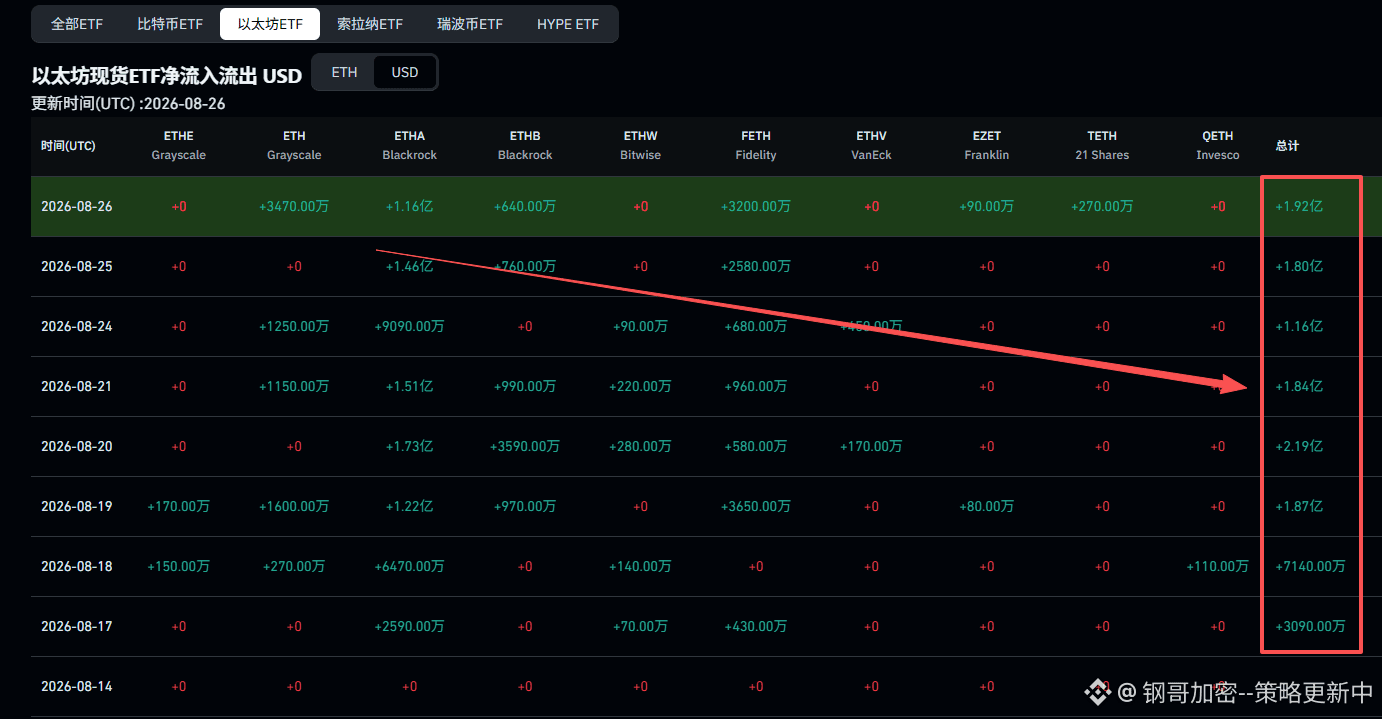1382x719 pixels.
Task: Click the +3650.00万 FETH value
Action: point(756,506)
